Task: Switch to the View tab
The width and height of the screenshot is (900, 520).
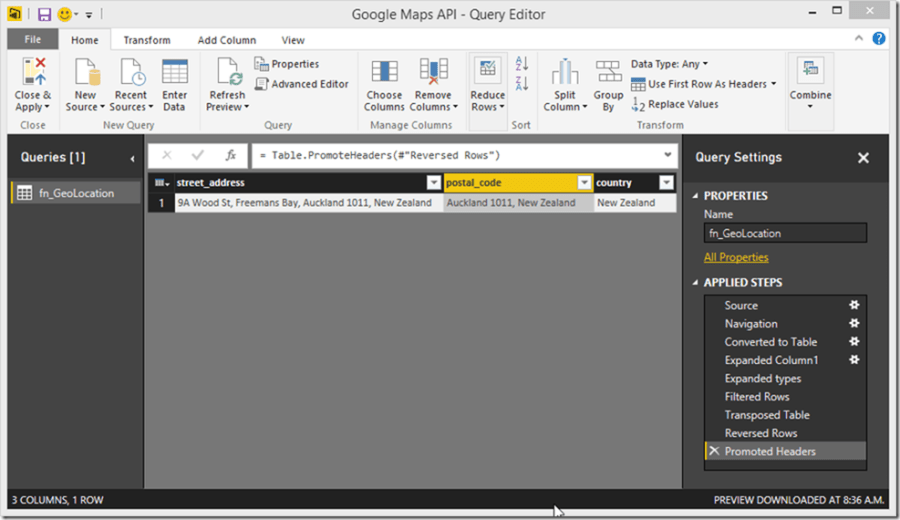Action: (293, 40)
